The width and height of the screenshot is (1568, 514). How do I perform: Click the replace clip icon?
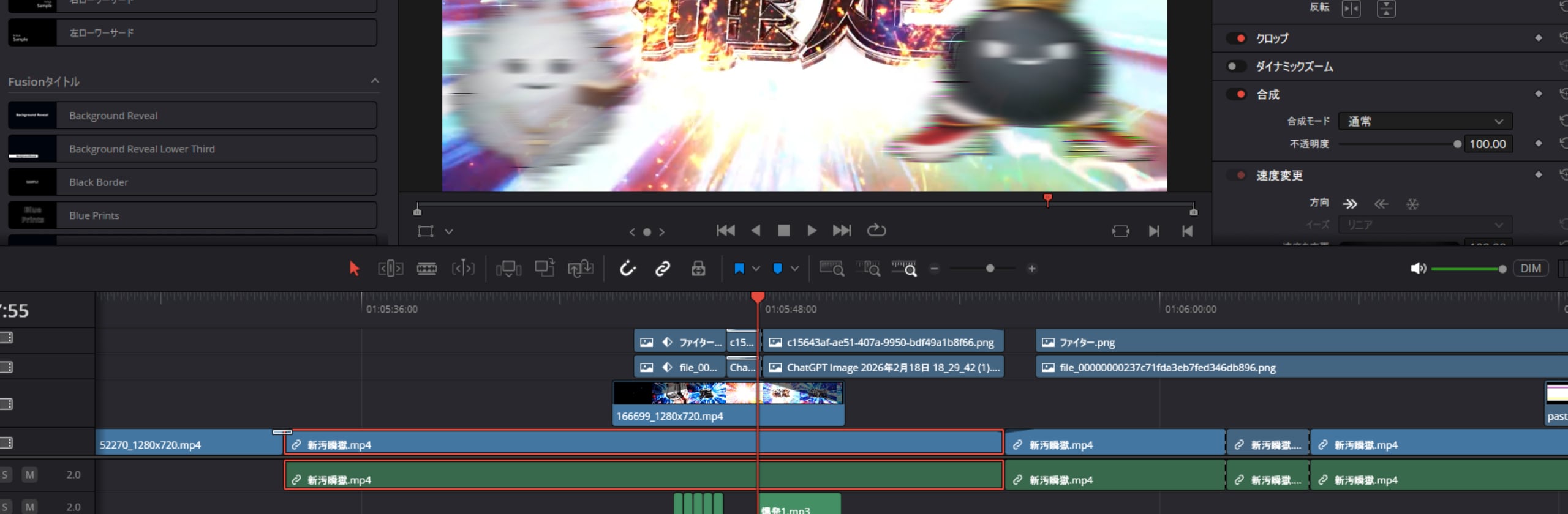click(x=581, y=268)
